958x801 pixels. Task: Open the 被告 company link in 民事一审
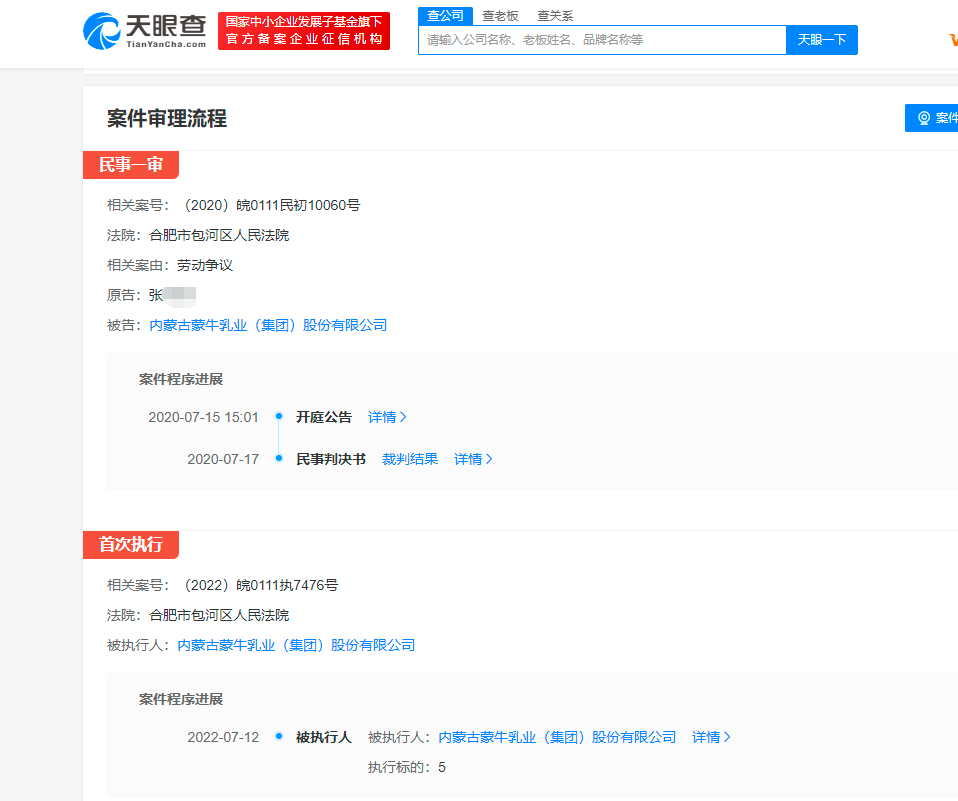tap(268, 325)
